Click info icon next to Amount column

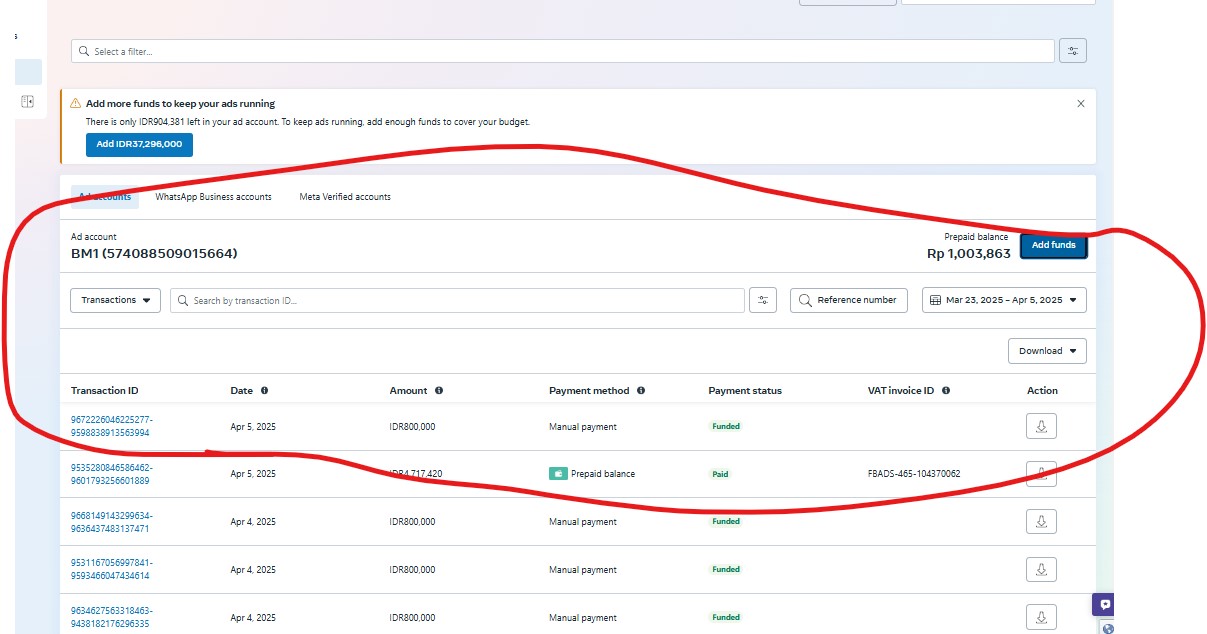pyautogui.click(x=439, y=391)
